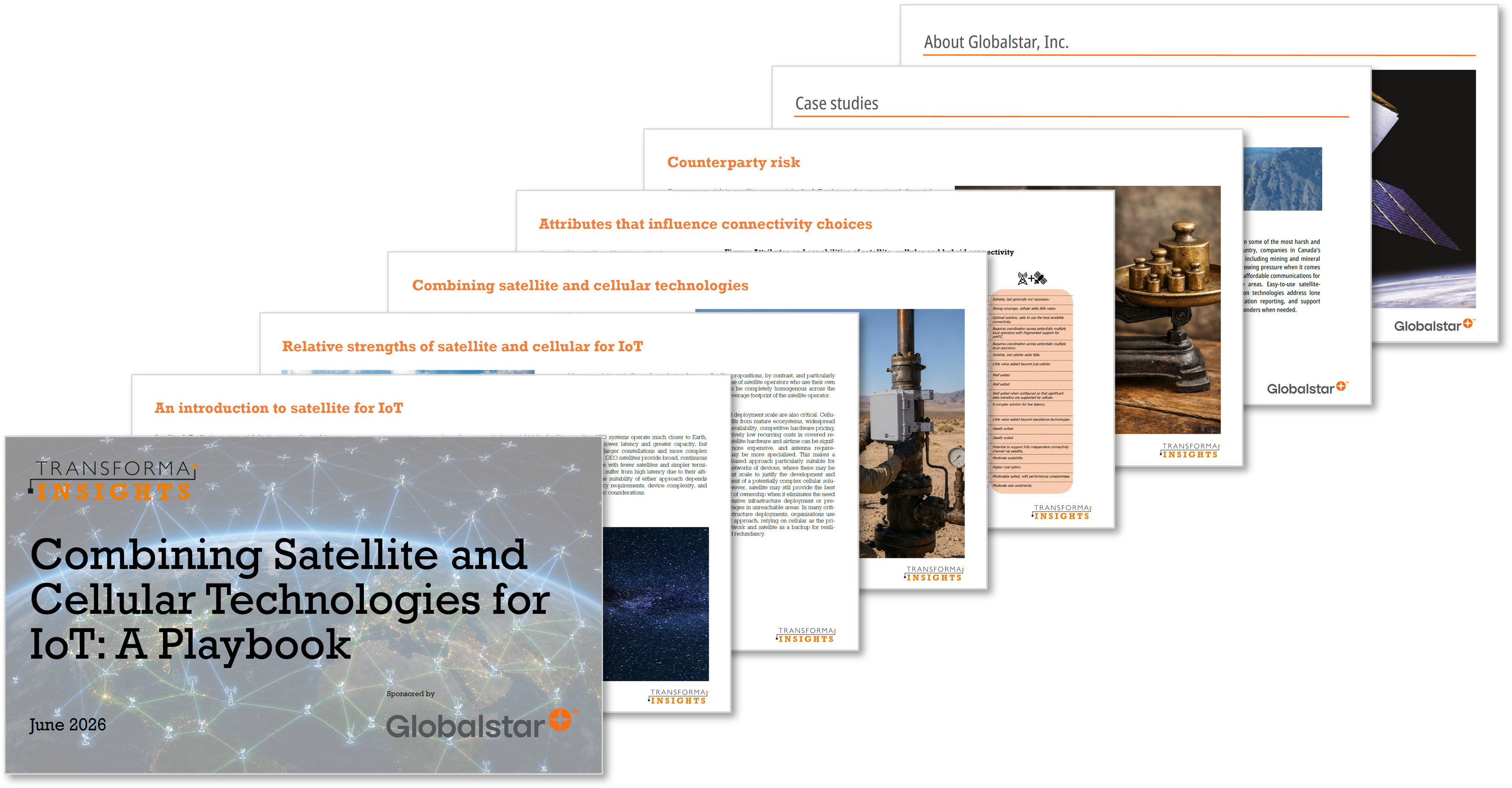
Task: Click the heading 'Attributes that influence connectivity choices'
Action: (x=706, y=224)
